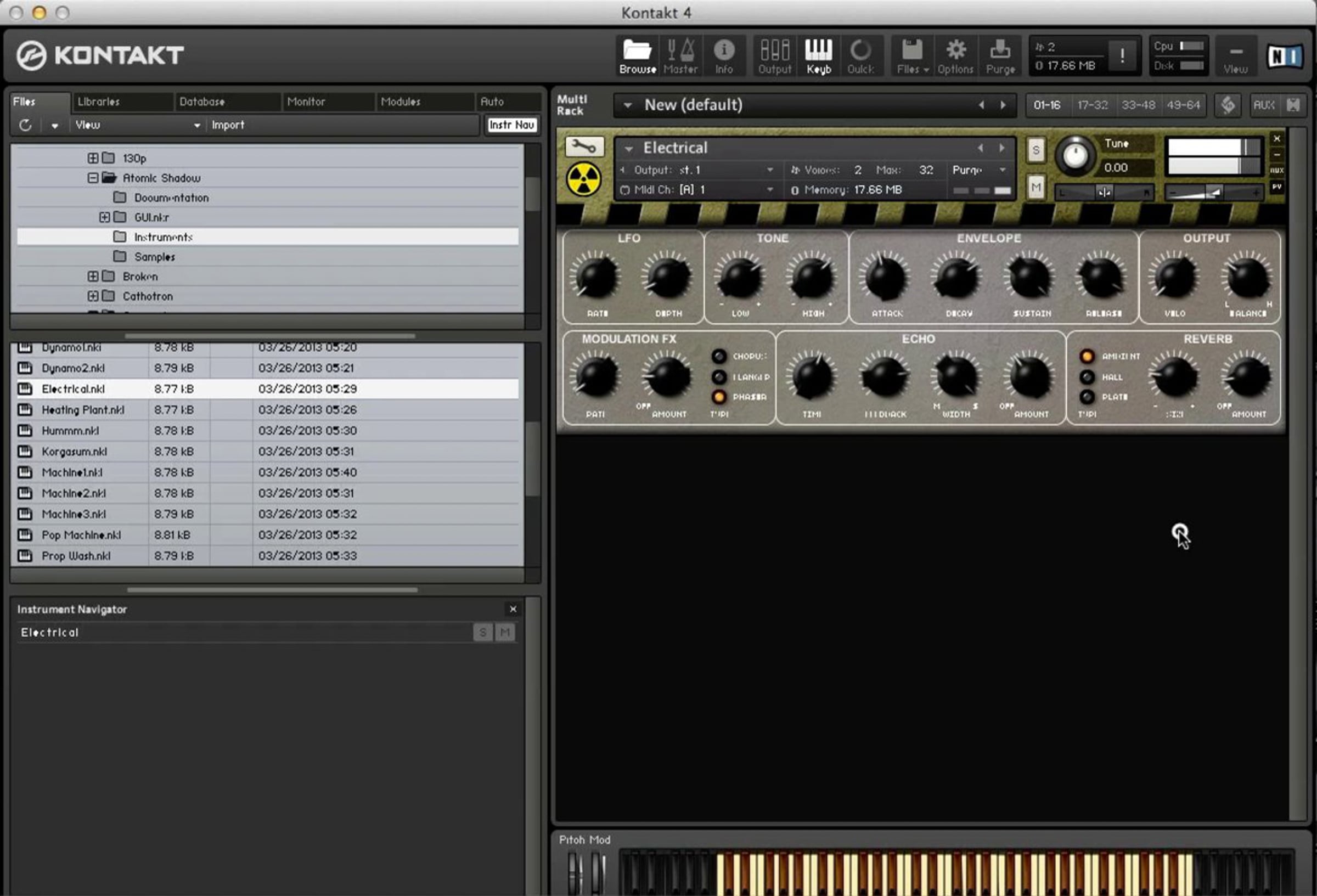Viewport: 1317px width, 896px height.
Task: Open the Output mixer section
Action: pyautogui.click(x=775, y=55)
